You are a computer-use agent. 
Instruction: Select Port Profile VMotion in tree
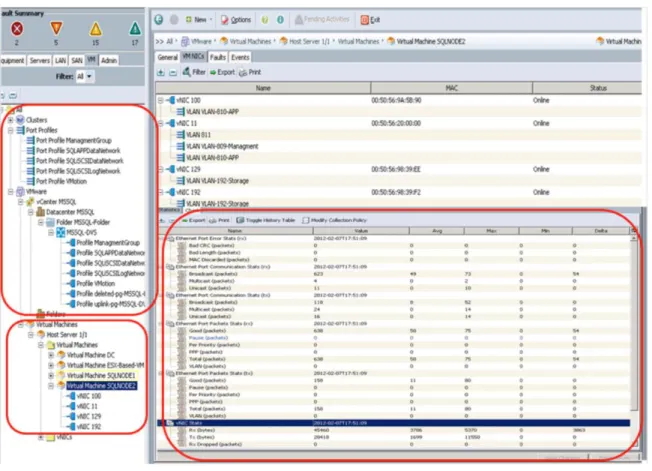(61, 181)
